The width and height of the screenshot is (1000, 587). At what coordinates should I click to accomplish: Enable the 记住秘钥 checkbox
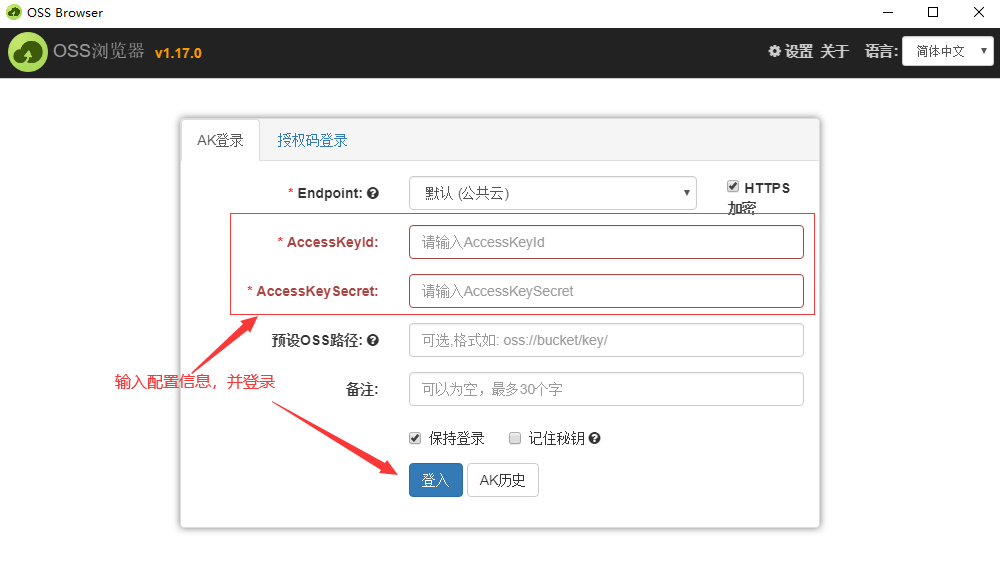point(515,438)
